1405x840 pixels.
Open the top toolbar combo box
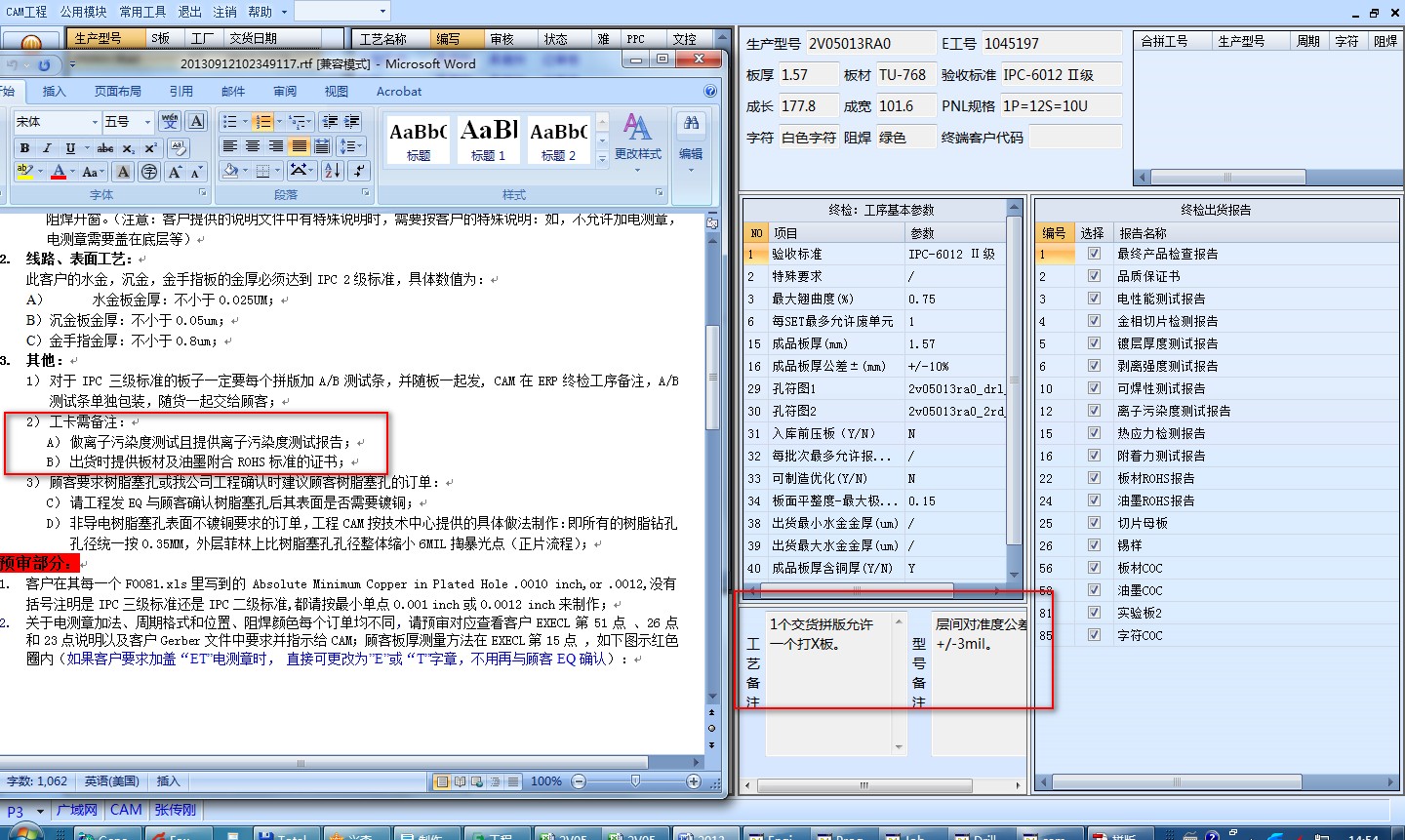pyautogui.click(x=342, y=12)
